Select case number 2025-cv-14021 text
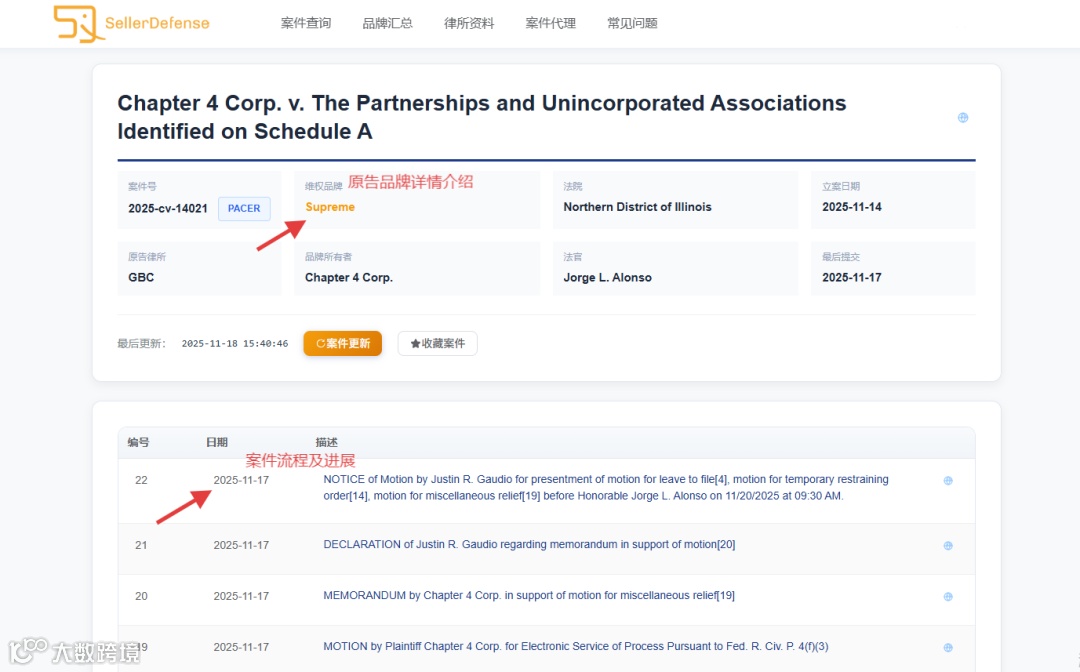 167,209
